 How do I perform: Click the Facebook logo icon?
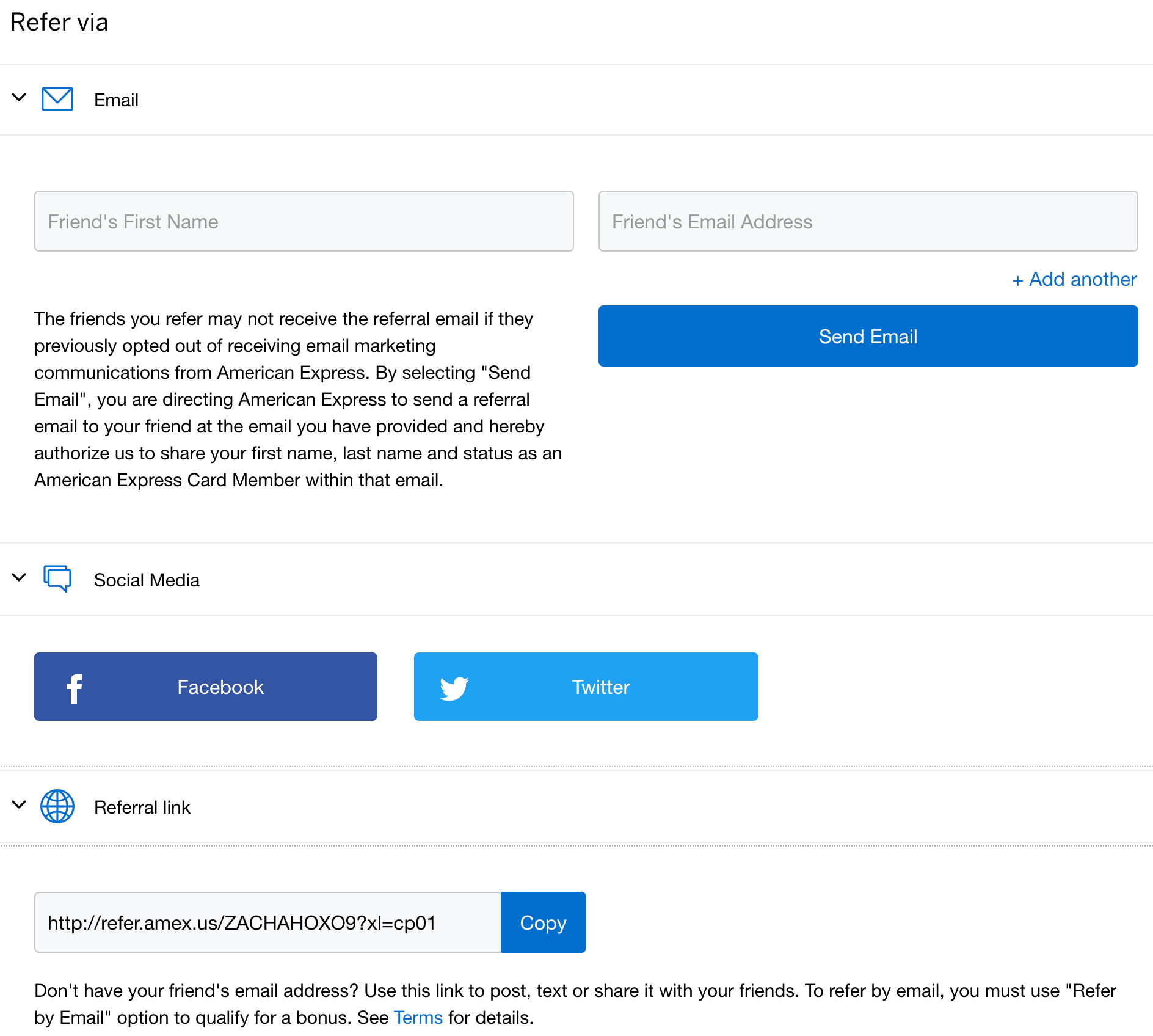point(75,687)
